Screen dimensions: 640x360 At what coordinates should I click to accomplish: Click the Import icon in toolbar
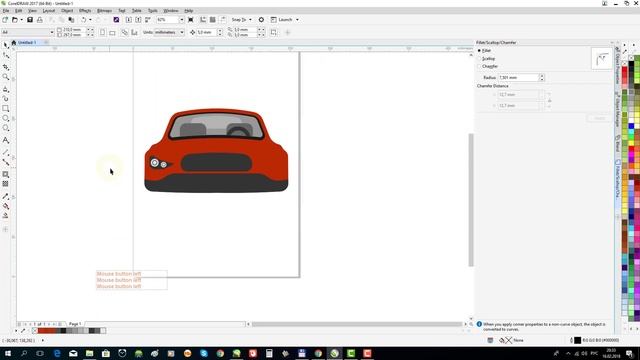(129, 20)
